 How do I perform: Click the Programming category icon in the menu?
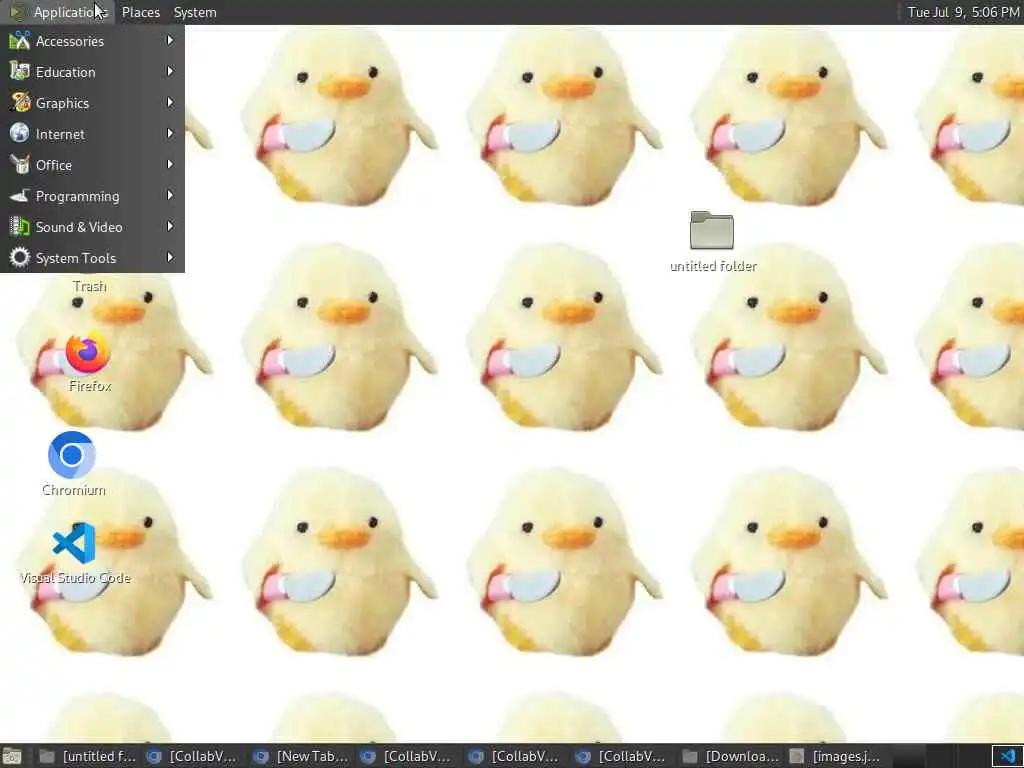[20, 195]
